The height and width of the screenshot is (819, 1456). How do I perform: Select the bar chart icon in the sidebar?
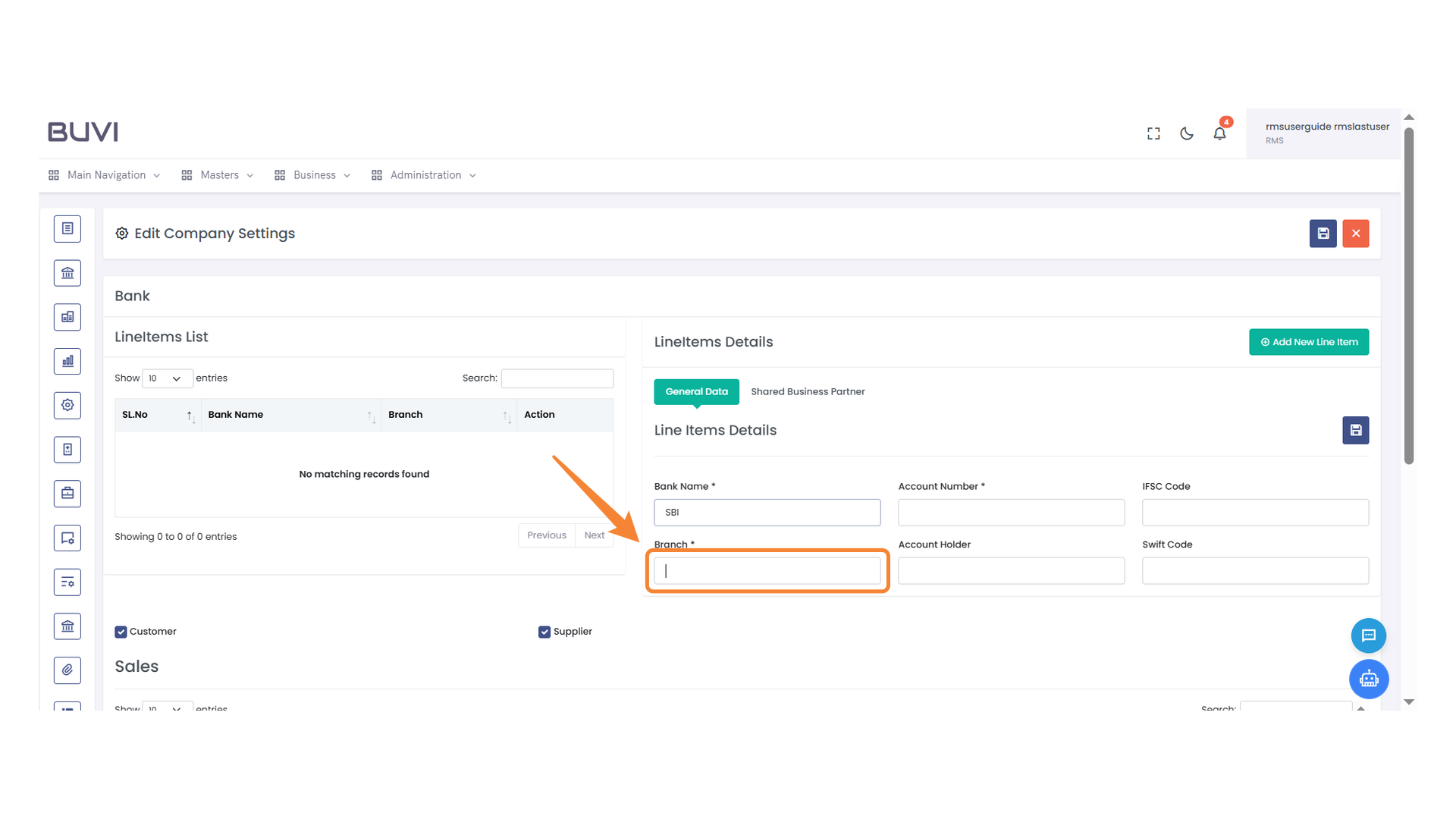(67, 361)
